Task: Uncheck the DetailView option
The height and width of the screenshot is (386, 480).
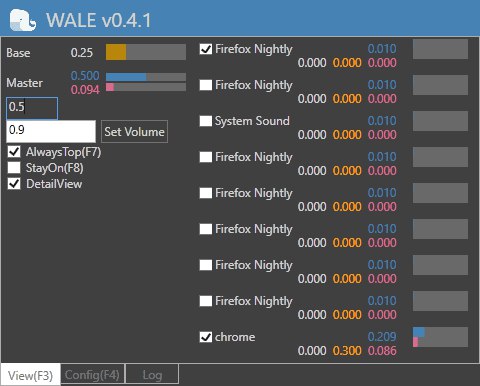Action: click(x=14, y=184)
